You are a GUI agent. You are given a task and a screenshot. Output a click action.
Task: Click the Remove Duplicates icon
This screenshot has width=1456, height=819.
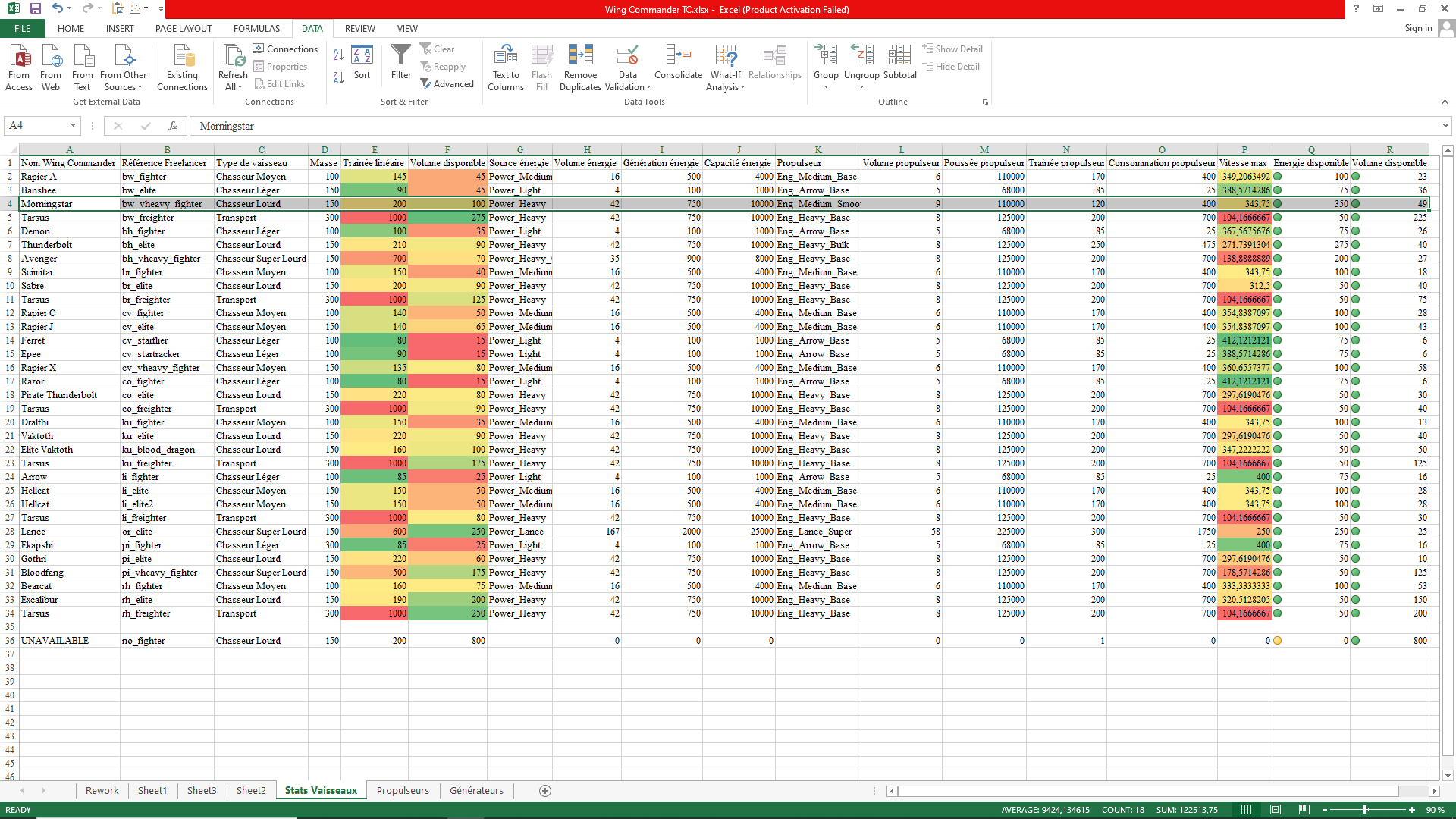580,55
